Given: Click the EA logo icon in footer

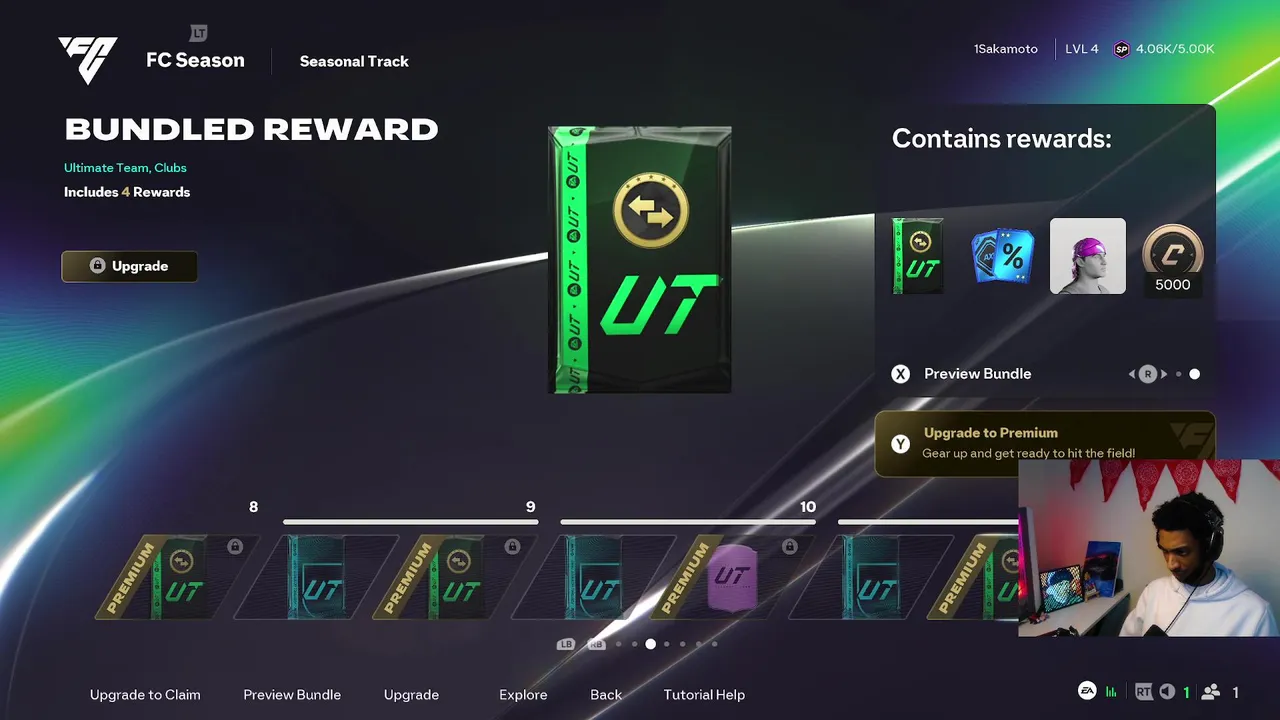Looking at the screenshot, I should 1087,691.
